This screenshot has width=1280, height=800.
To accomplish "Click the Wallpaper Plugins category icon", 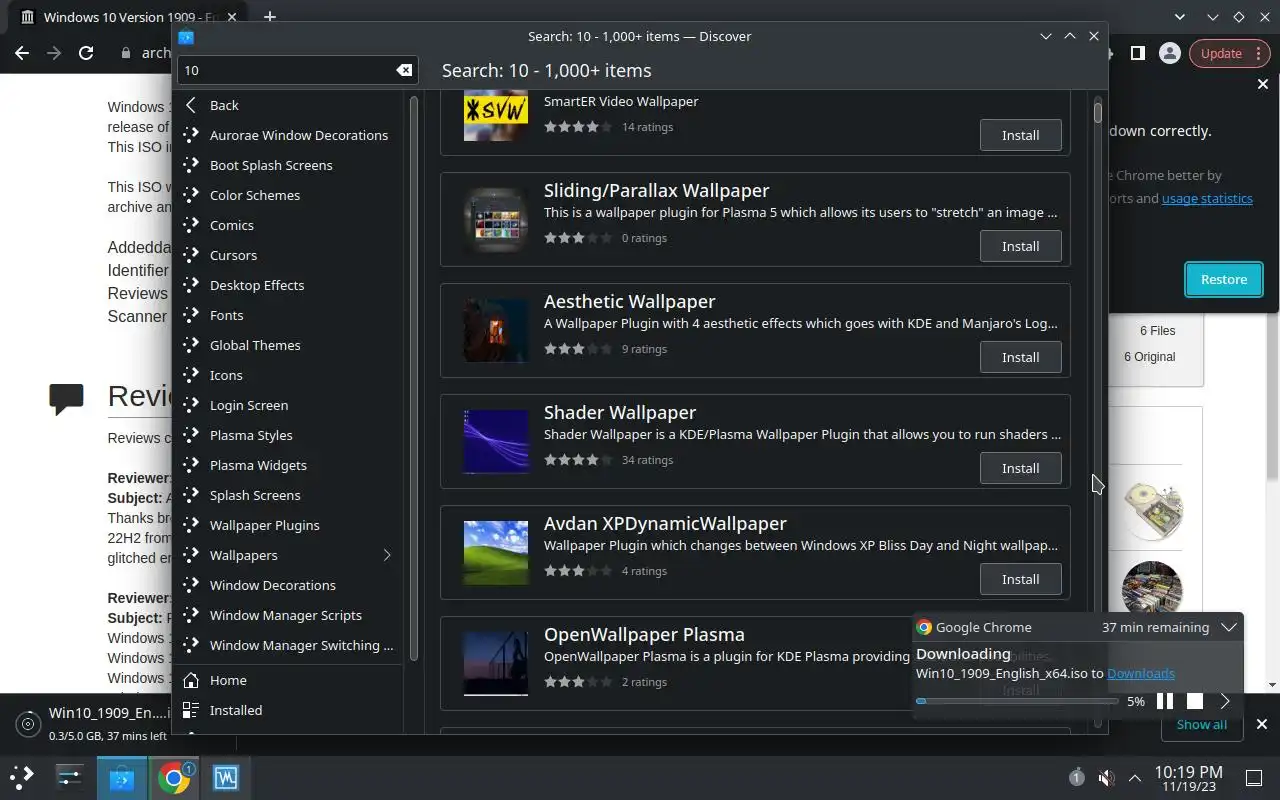I will click(x=191, y=525).
